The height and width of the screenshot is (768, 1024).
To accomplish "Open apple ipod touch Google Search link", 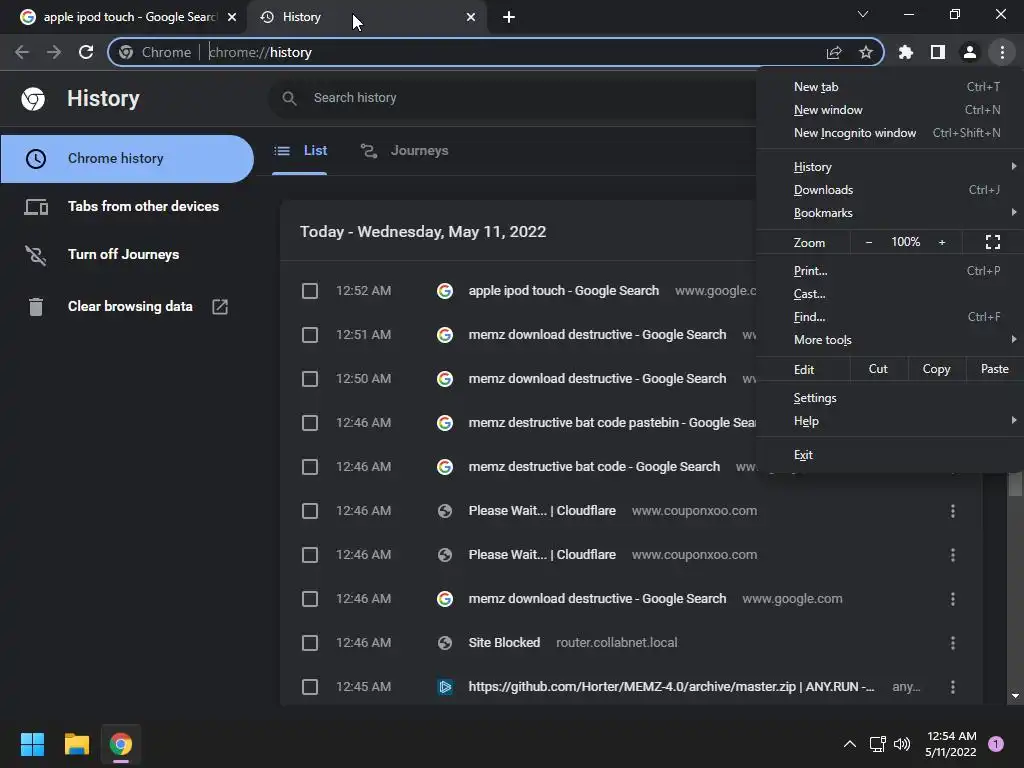I will click(564, 291).
